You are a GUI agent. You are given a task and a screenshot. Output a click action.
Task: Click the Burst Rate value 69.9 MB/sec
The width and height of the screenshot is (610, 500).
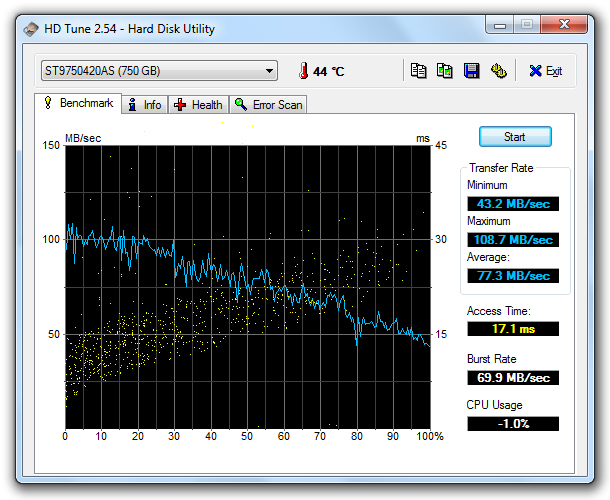tap(513, 378)
